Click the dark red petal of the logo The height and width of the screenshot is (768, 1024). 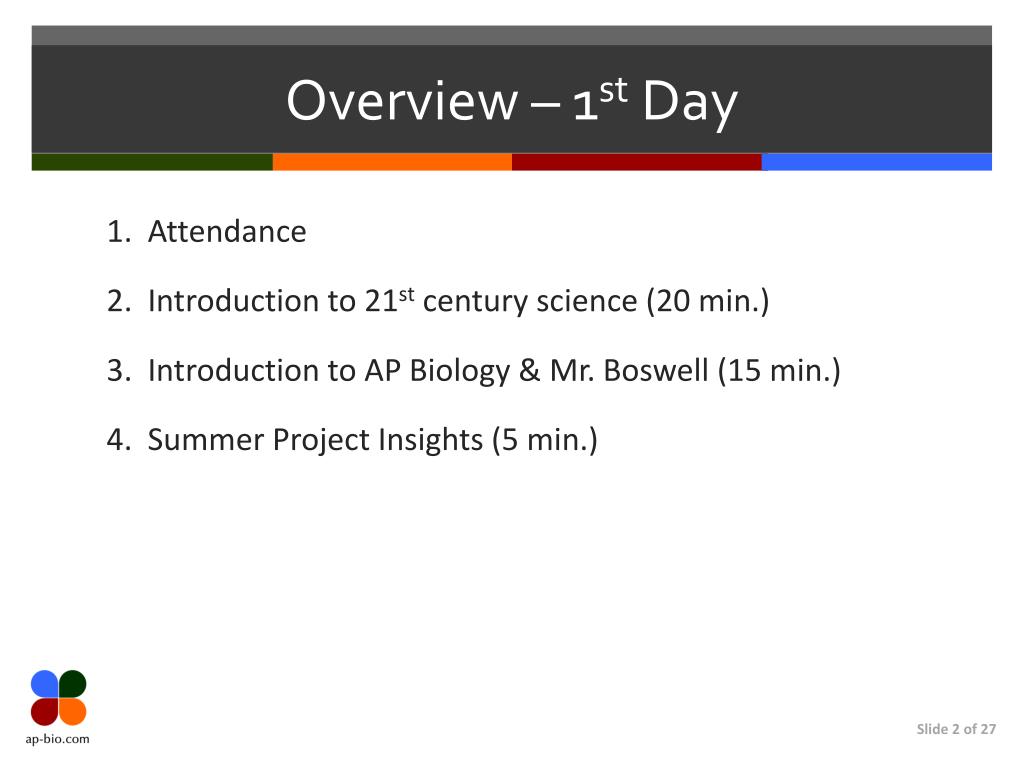(44, 712)
